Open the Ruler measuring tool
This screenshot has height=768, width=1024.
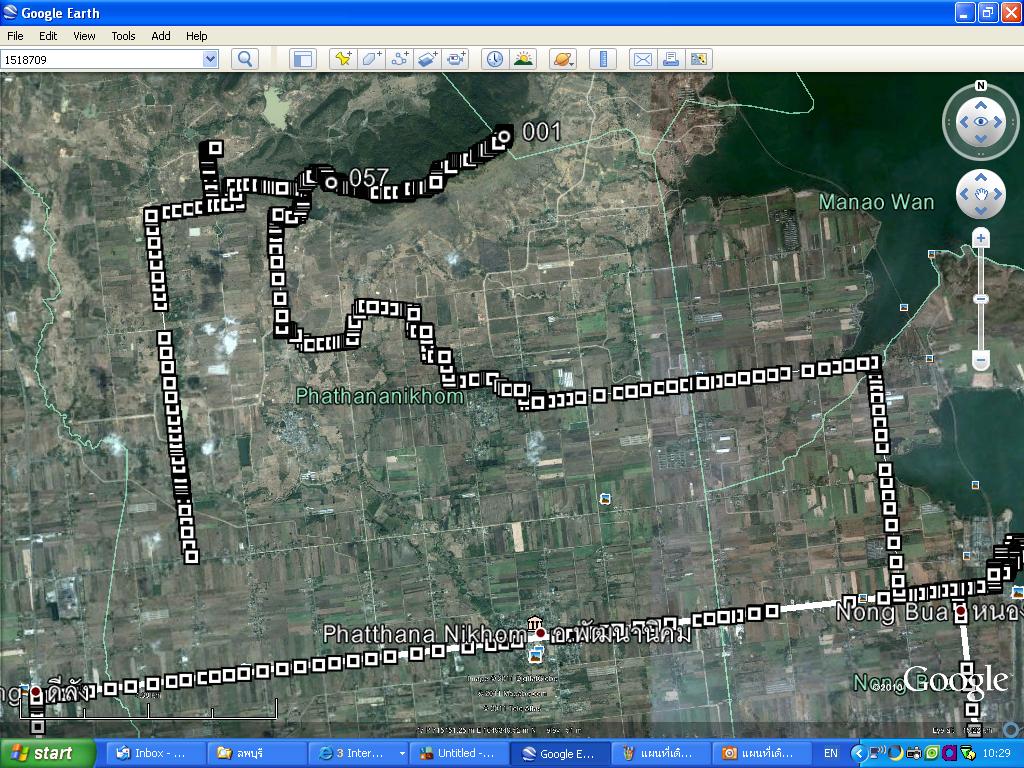[x=603, y=59]
